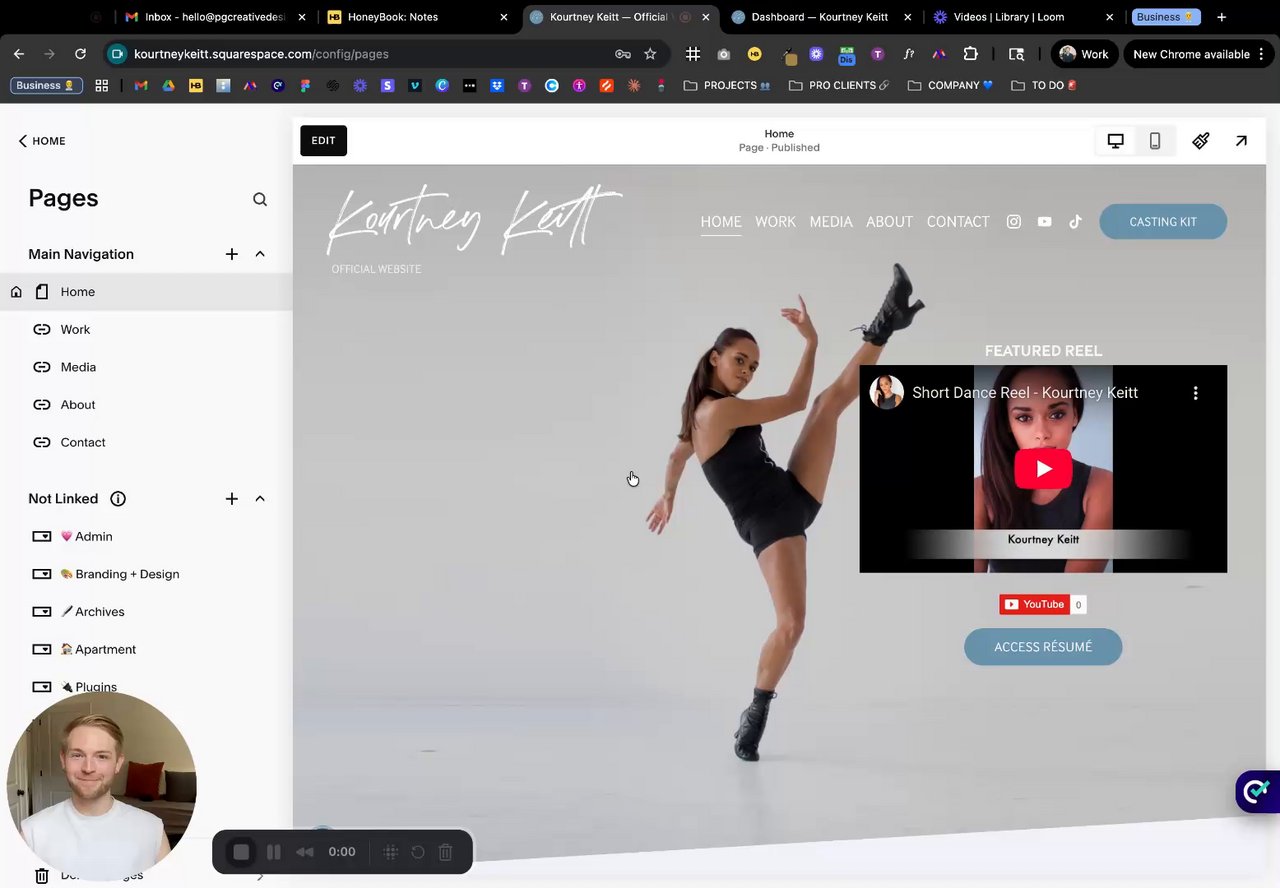Select ABOUT in the site navigation
This screenshot has width=1280, height=888.
pos(889,222)
